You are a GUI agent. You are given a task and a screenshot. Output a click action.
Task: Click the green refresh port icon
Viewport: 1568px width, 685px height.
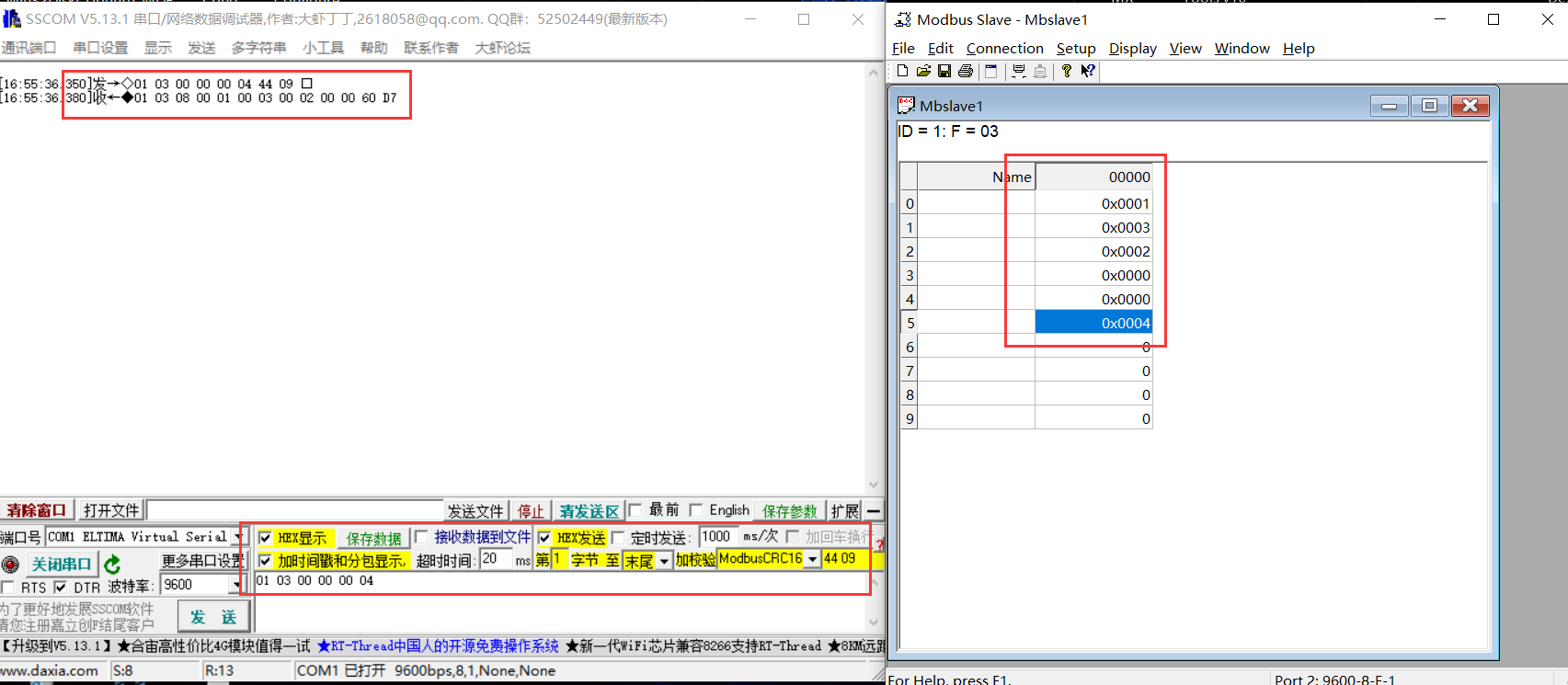point(112,564)
